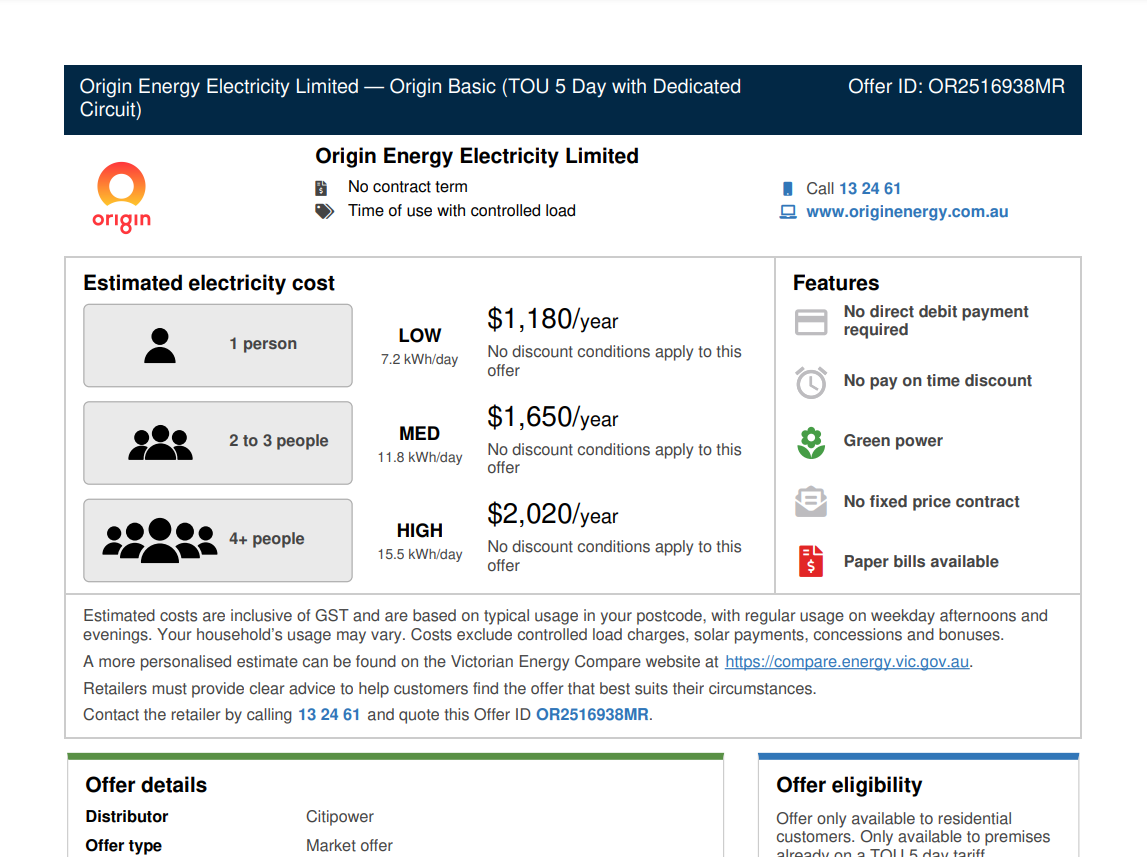This screenshot has height=857, width=1147.
Task: Click the Origin logo
Action: click(x=121, y=197)
